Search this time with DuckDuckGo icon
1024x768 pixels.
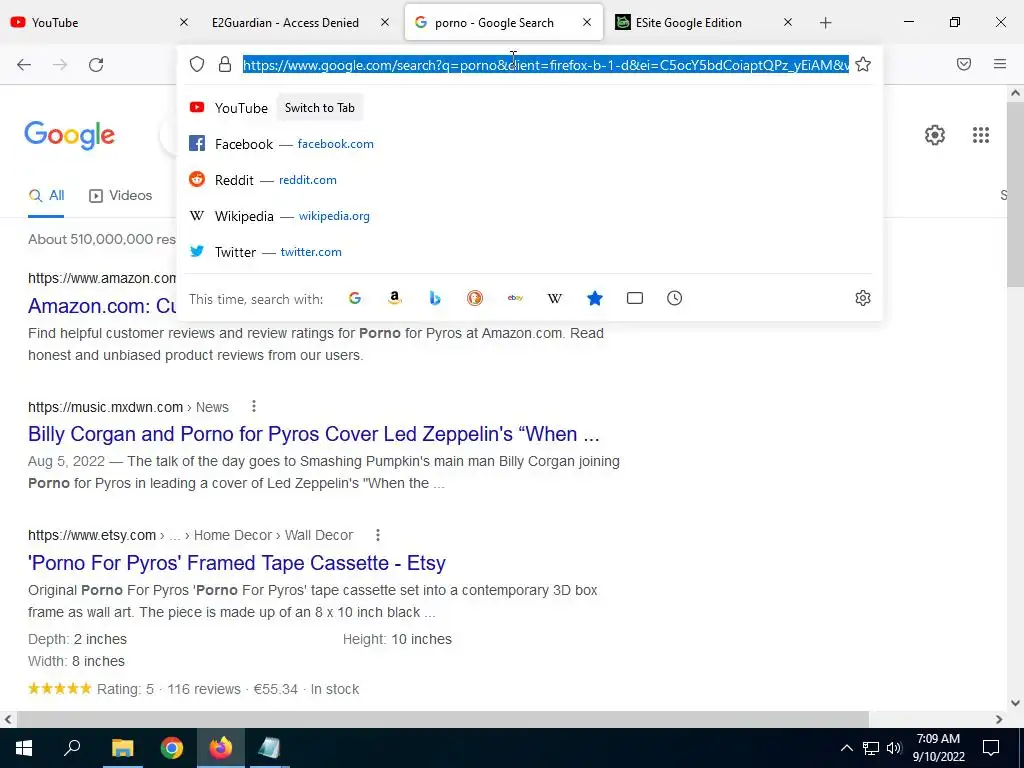coord(475,298)
